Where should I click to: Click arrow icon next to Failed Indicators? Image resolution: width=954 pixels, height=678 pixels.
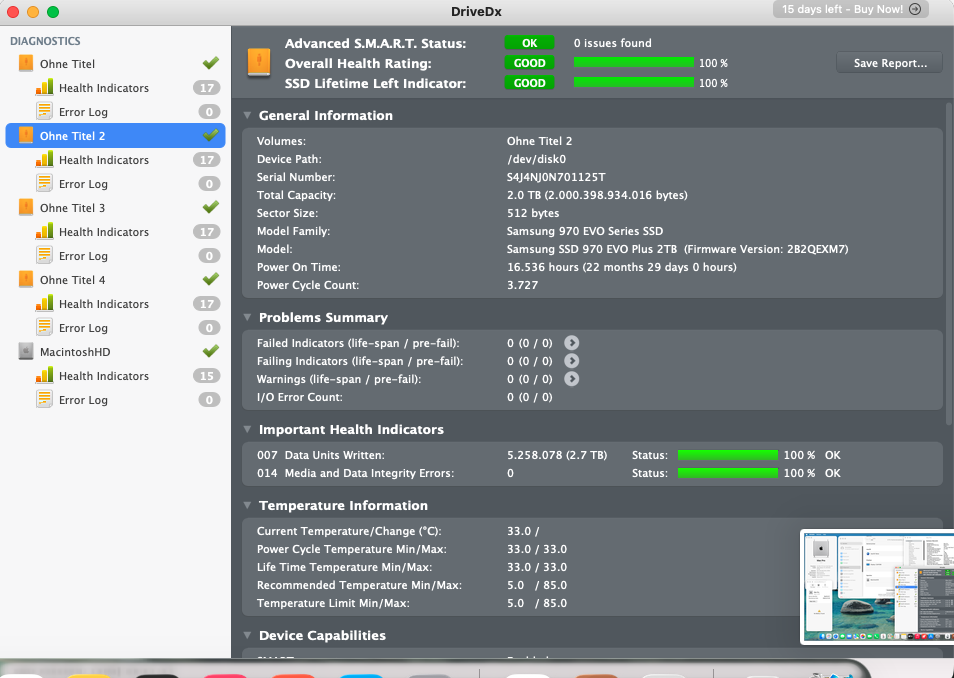click(x=572, y=343)
